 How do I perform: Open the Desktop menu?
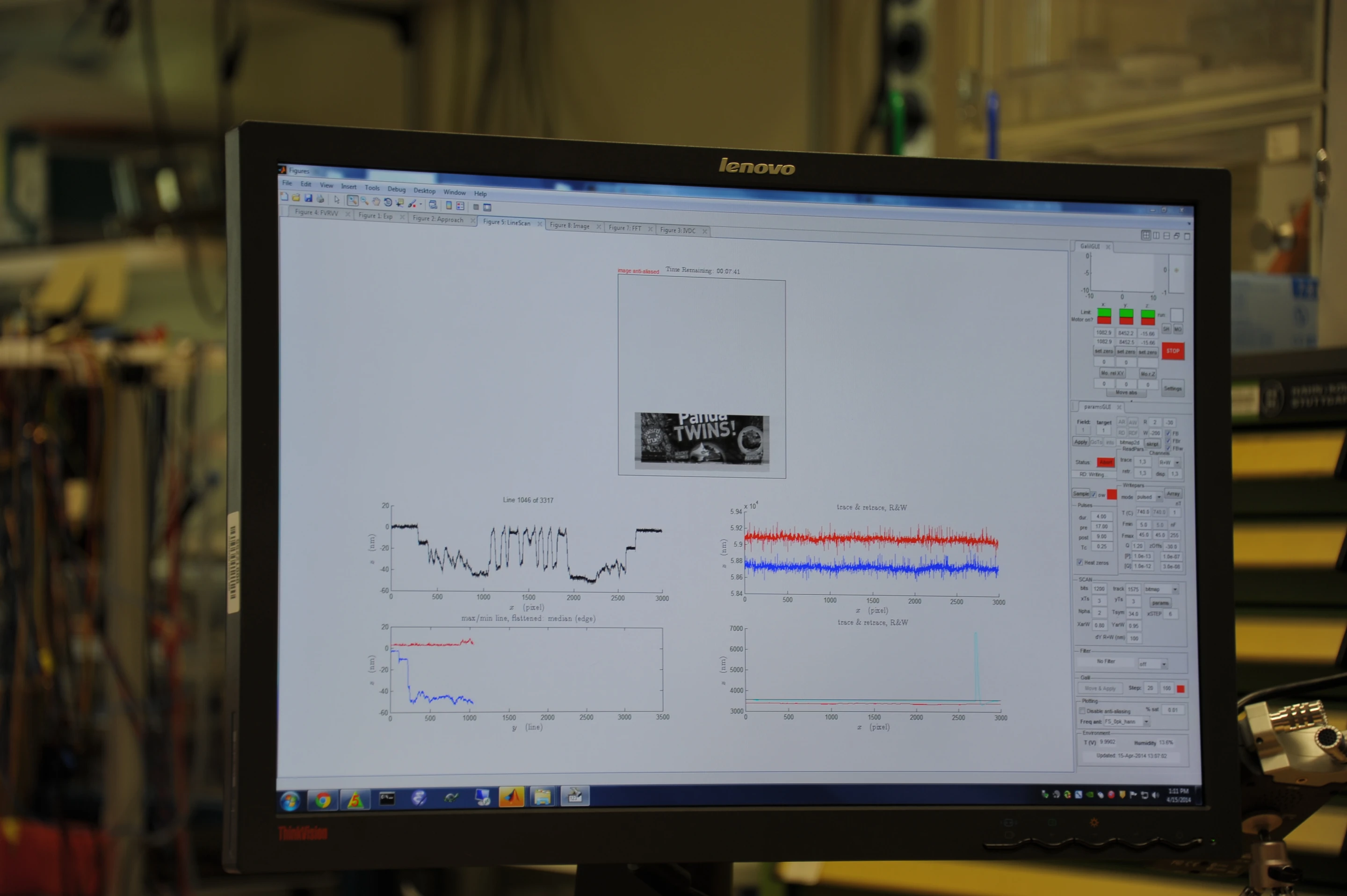424,190
